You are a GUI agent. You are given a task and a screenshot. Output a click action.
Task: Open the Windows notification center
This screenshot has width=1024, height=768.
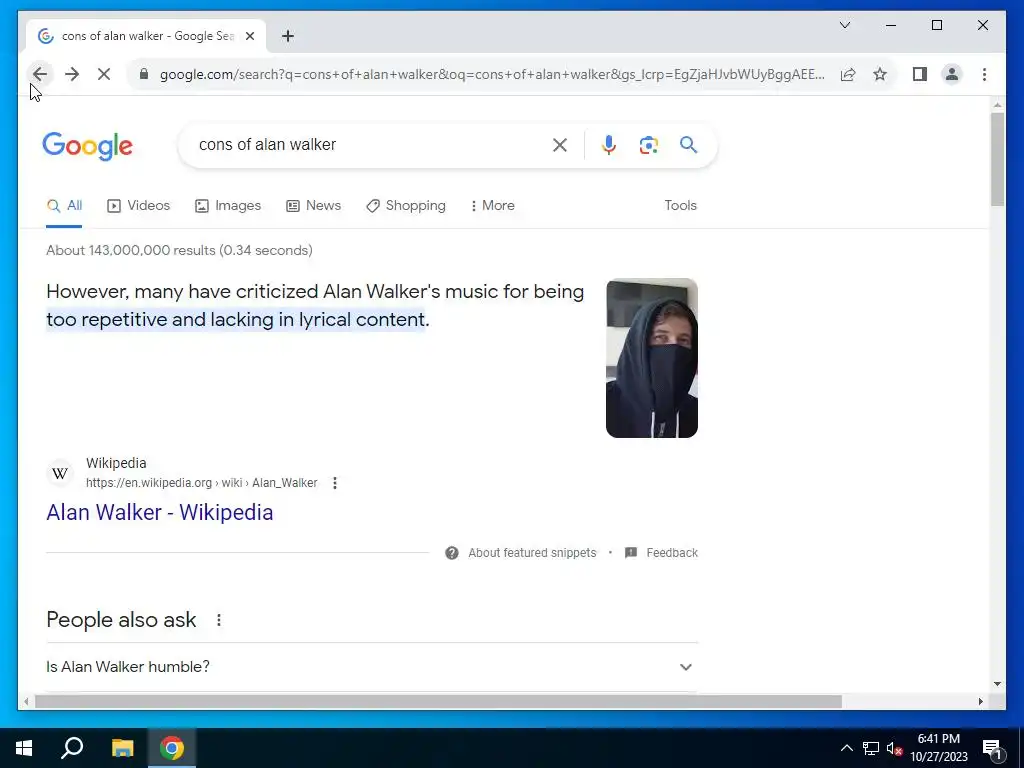[992, 748]
